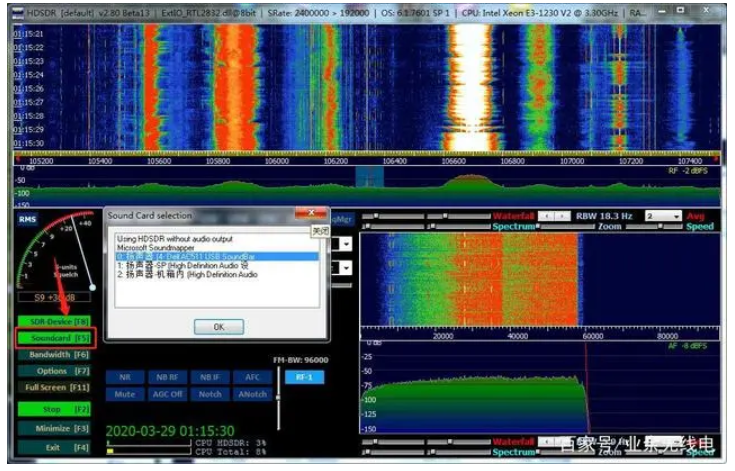
Task: Switch on the AFC button
Action: point(252,377)
